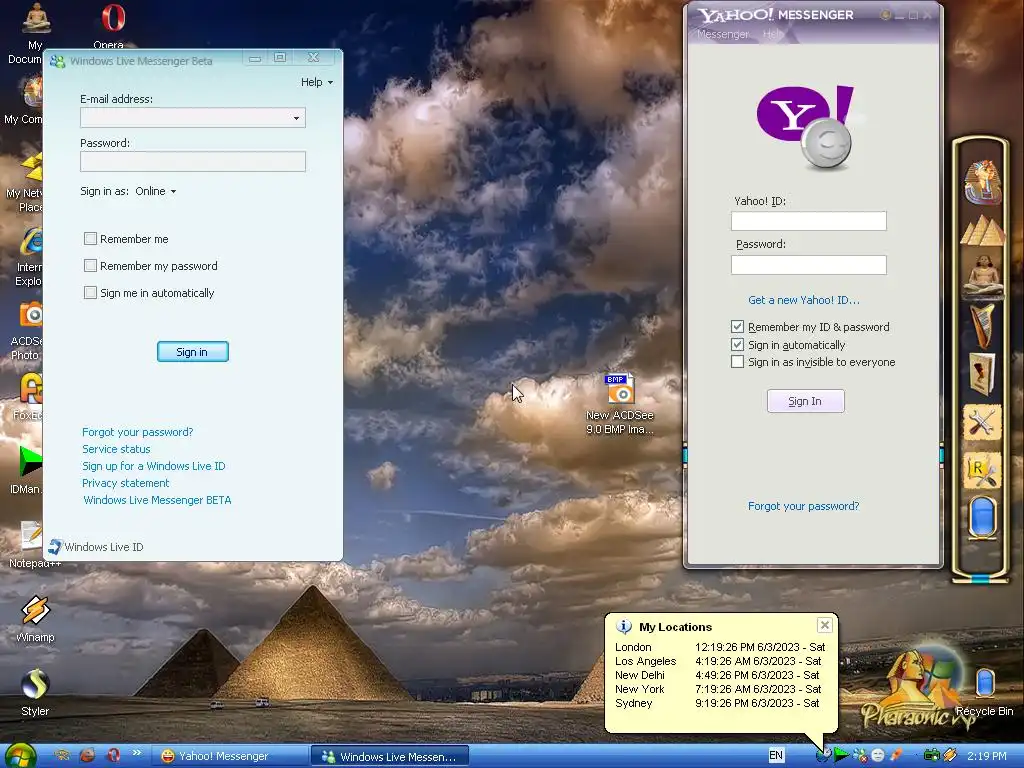Open the Service status link

pos(116,449)
